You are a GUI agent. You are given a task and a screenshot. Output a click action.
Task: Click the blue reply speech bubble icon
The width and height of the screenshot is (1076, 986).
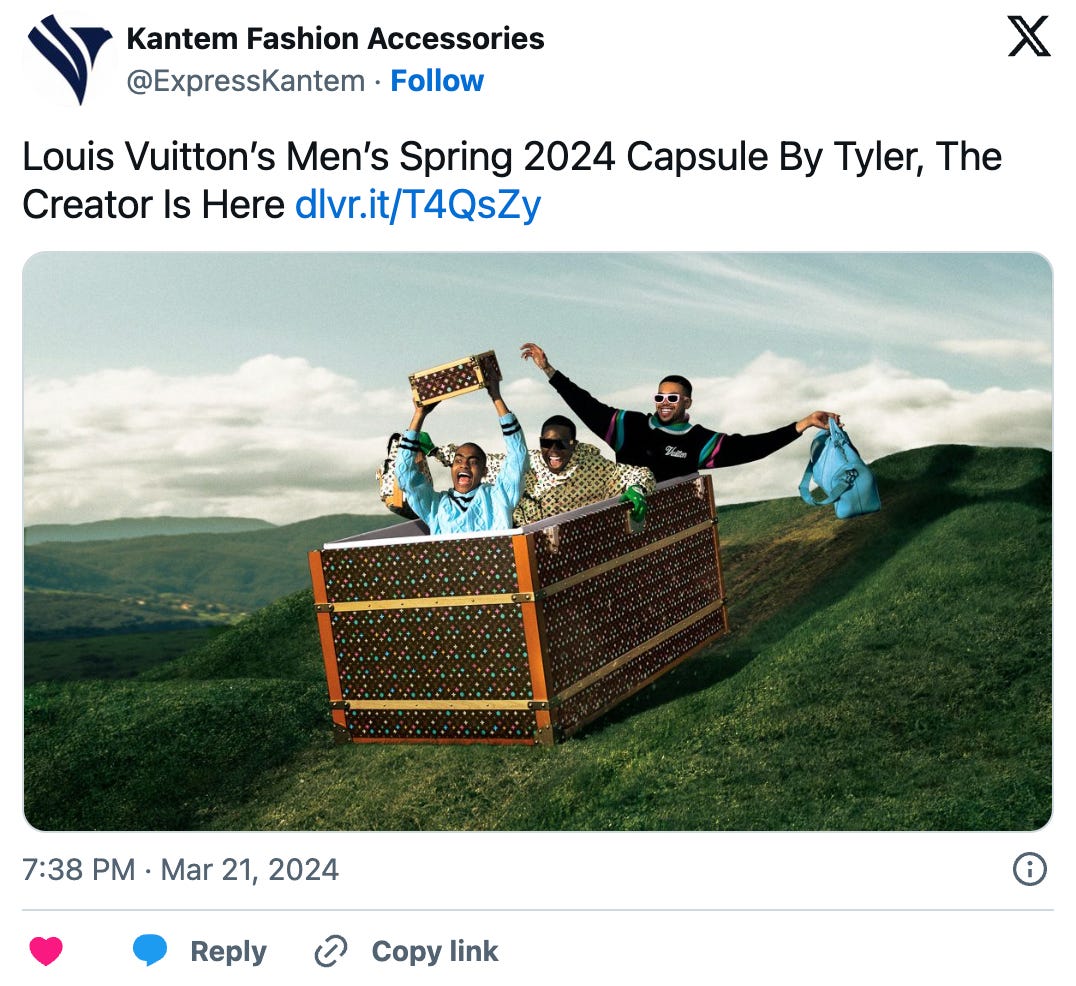click(150, 950)
